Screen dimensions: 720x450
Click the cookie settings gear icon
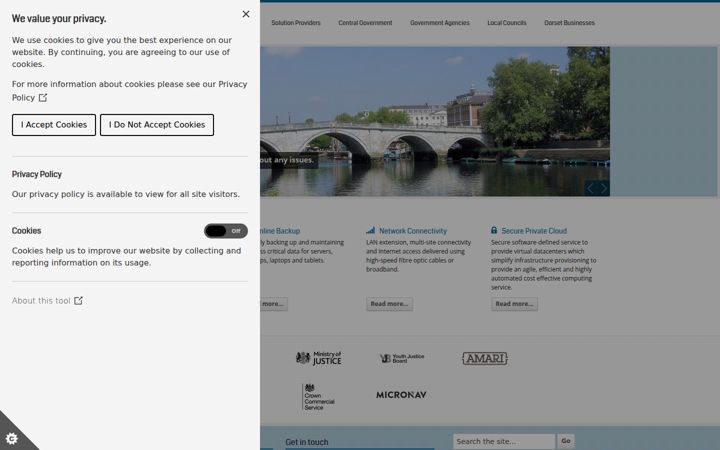click(12, 439)
